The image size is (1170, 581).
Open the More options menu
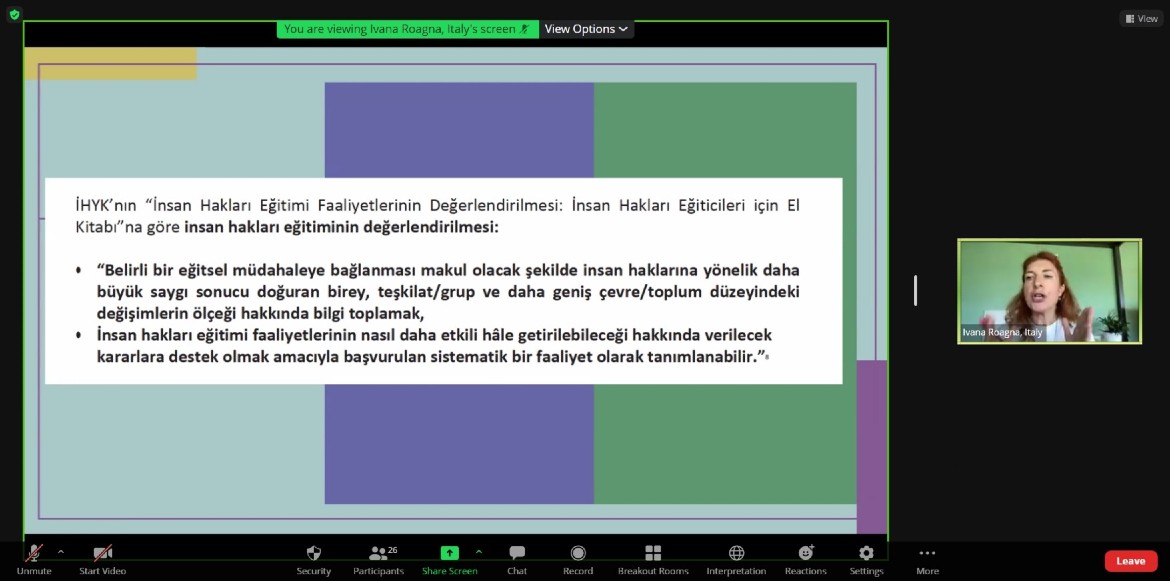(x=927, y=559)
